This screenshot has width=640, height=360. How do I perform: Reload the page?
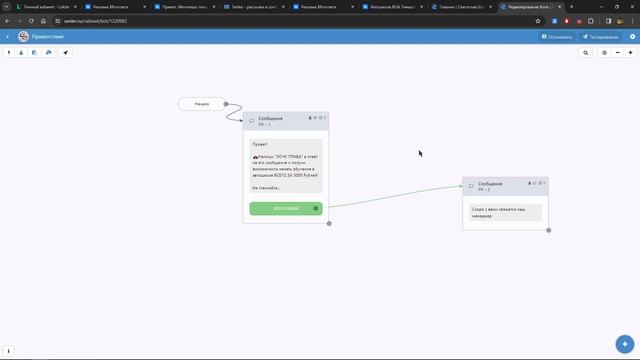31,21
